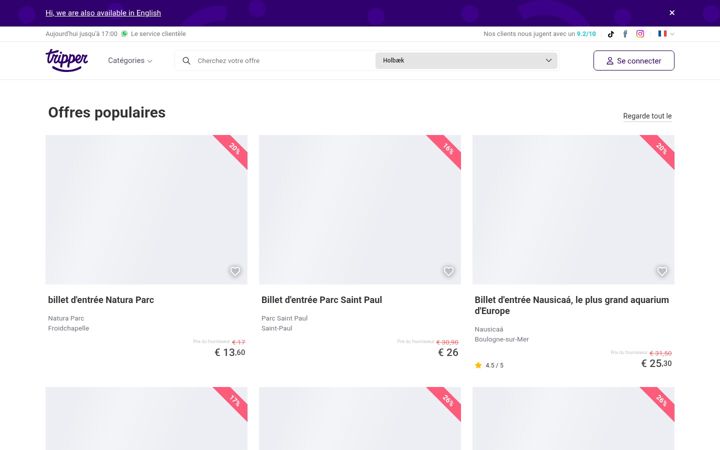Open the Holbæk location dropdown
The image size is (720, 450).
pos(467,61)
